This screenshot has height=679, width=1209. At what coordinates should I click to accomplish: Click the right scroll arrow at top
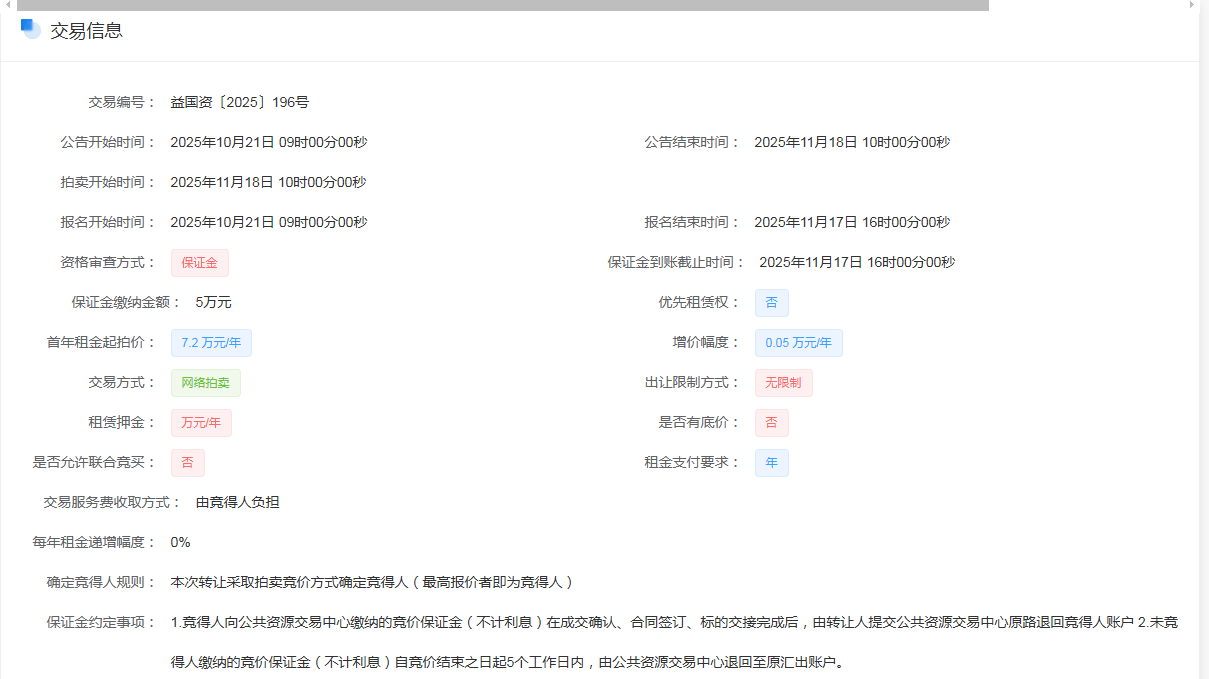(1191, 5)
